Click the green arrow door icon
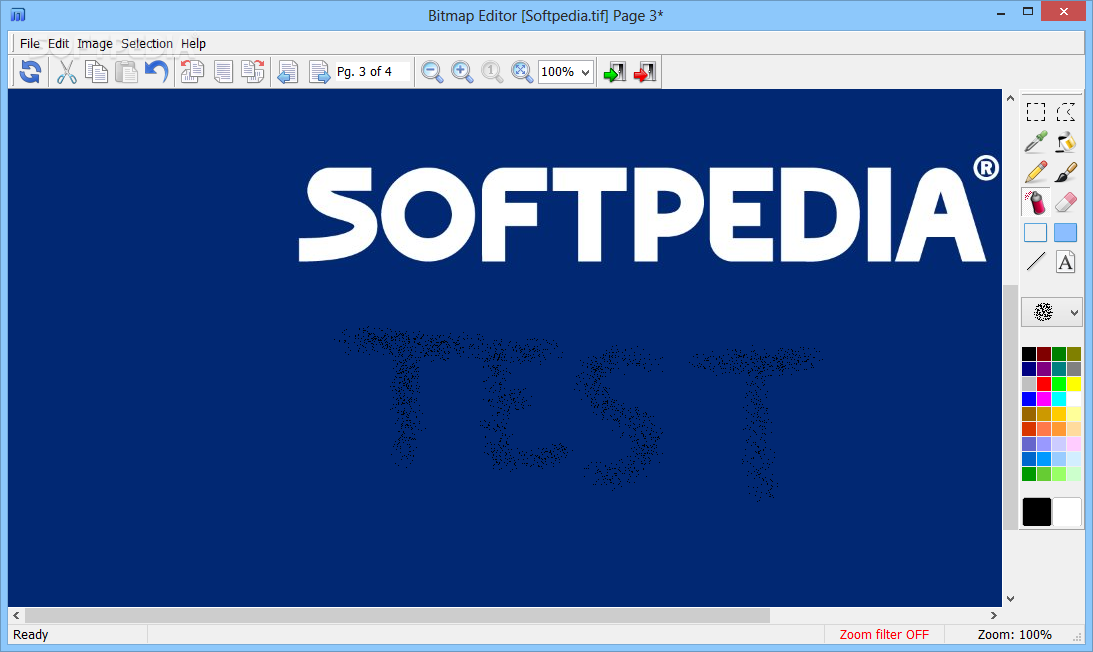 tap(614, 72)
